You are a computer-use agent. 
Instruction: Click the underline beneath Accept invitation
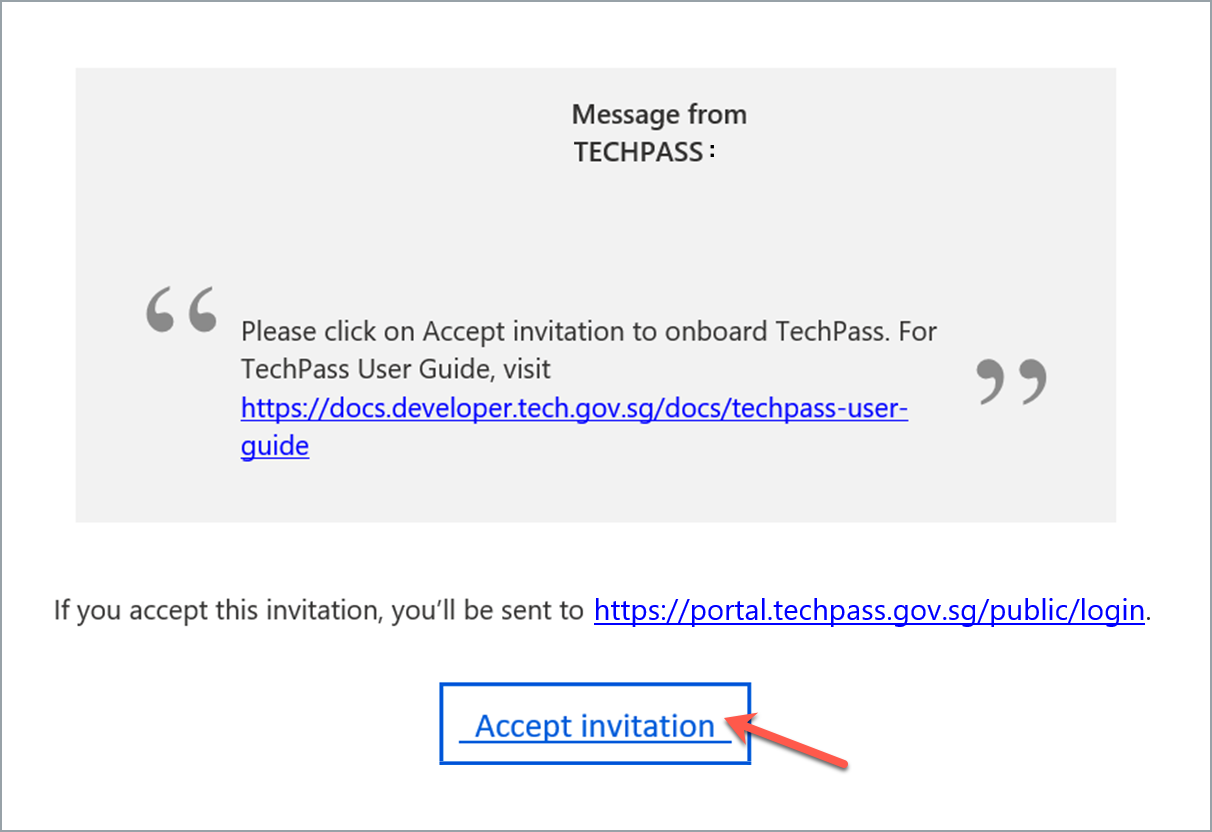[595, 743]
